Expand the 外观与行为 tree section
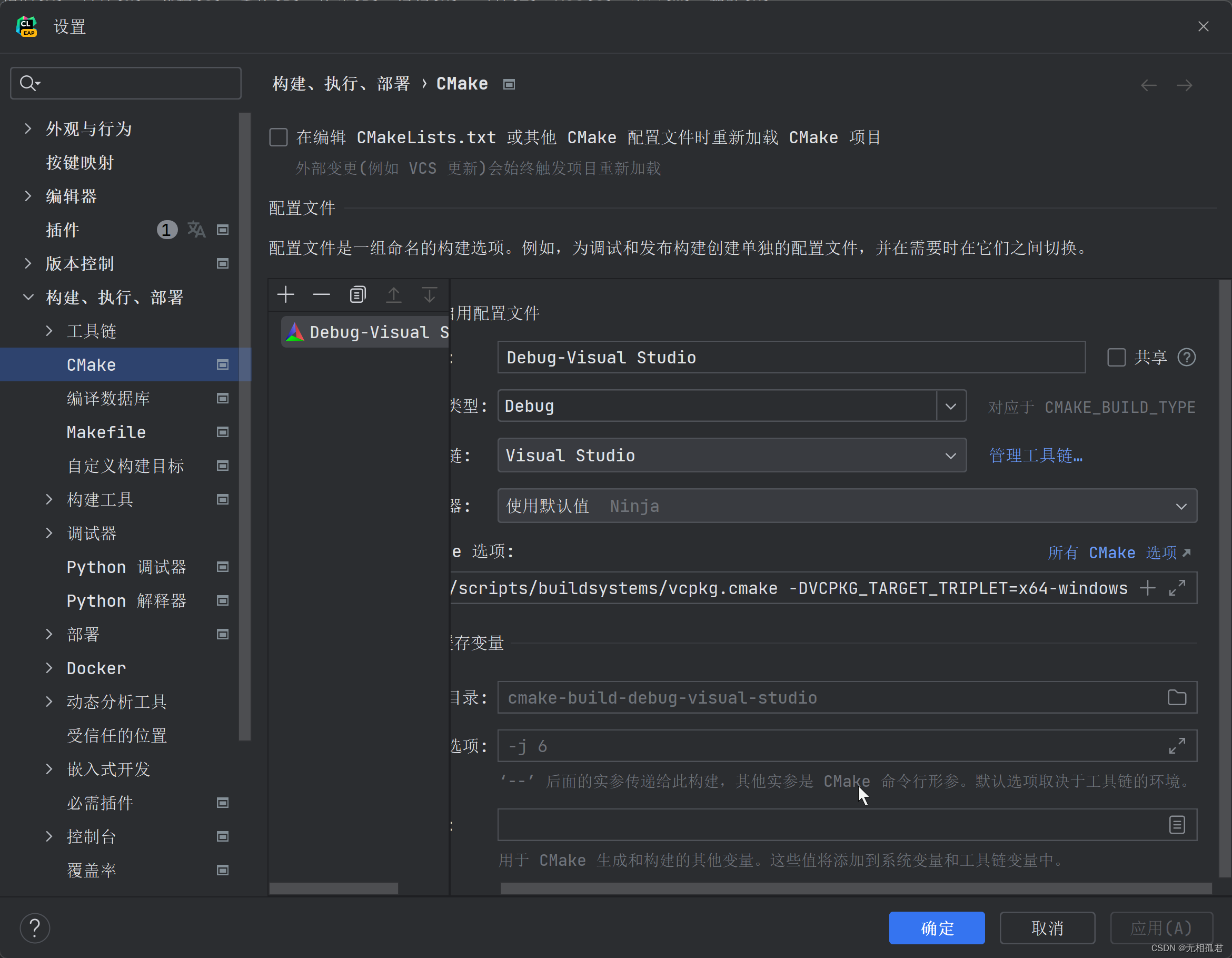1232x958 pixels. click(x=27, y=129)
